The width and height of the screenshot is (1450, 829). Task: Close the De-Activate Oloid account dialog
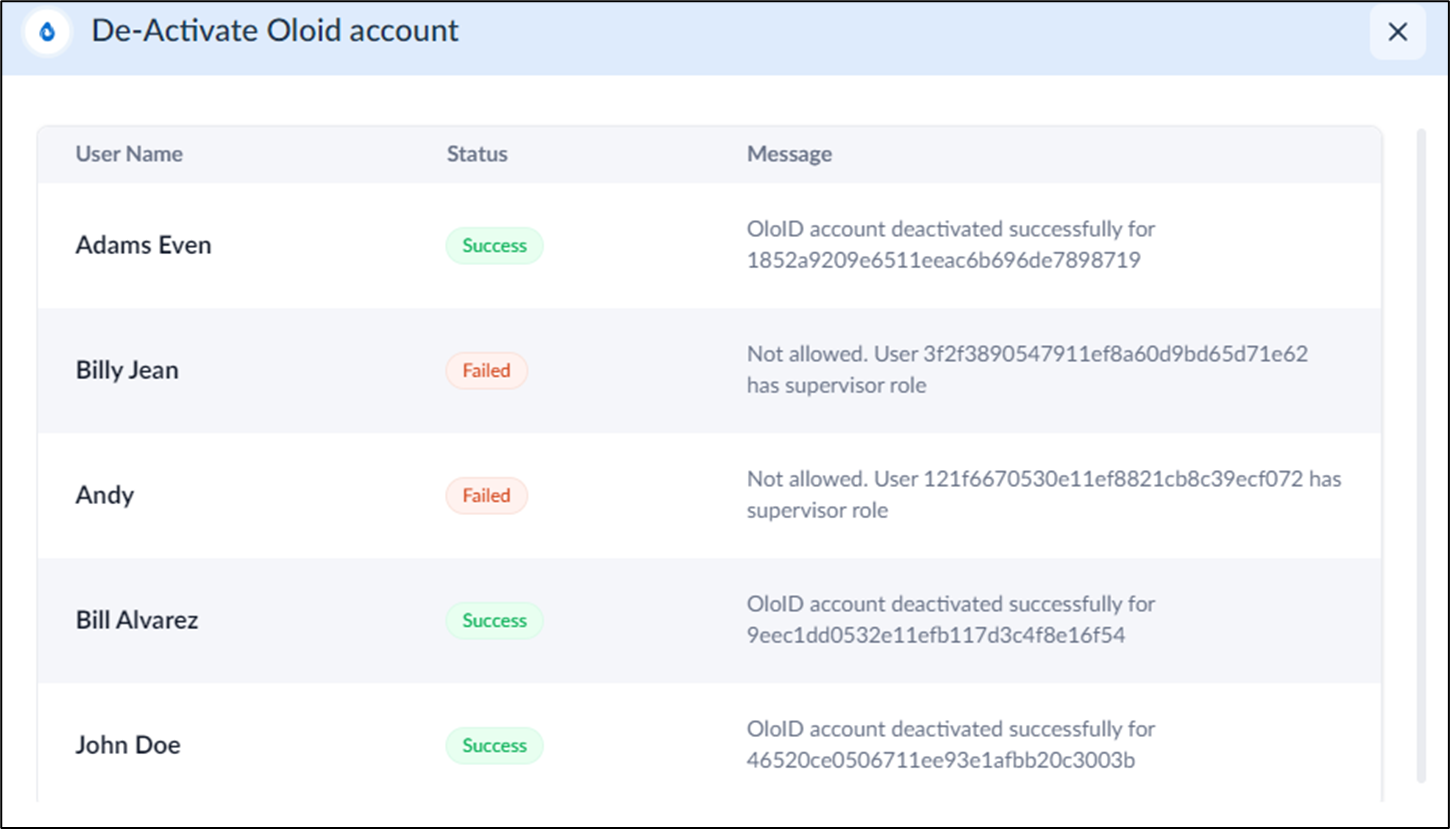pos(1397,32)
